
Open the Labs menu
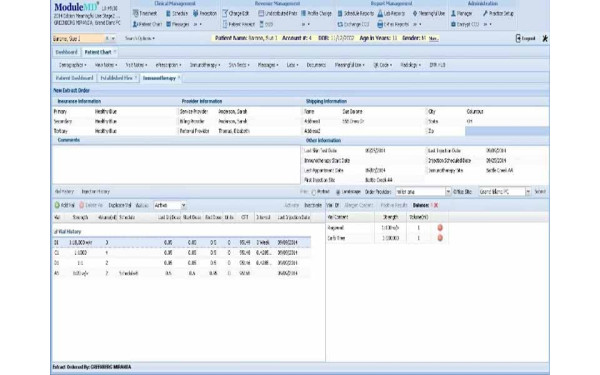pyautogui.click(x=292, y=65)
